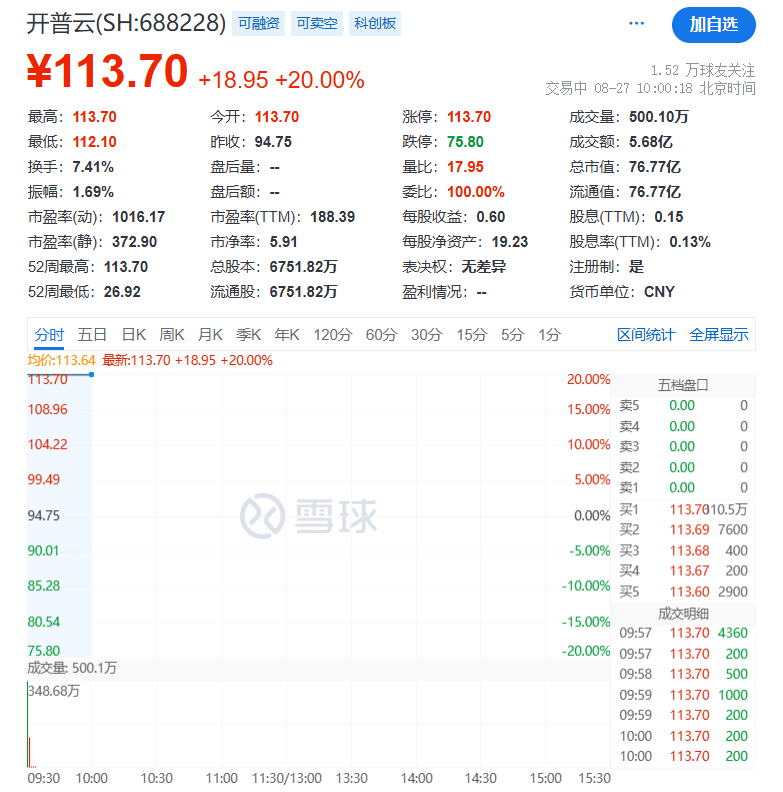Open the 周K chart tab
The width and height of the screenshot is (783, 792).
(x=172, y=335)
